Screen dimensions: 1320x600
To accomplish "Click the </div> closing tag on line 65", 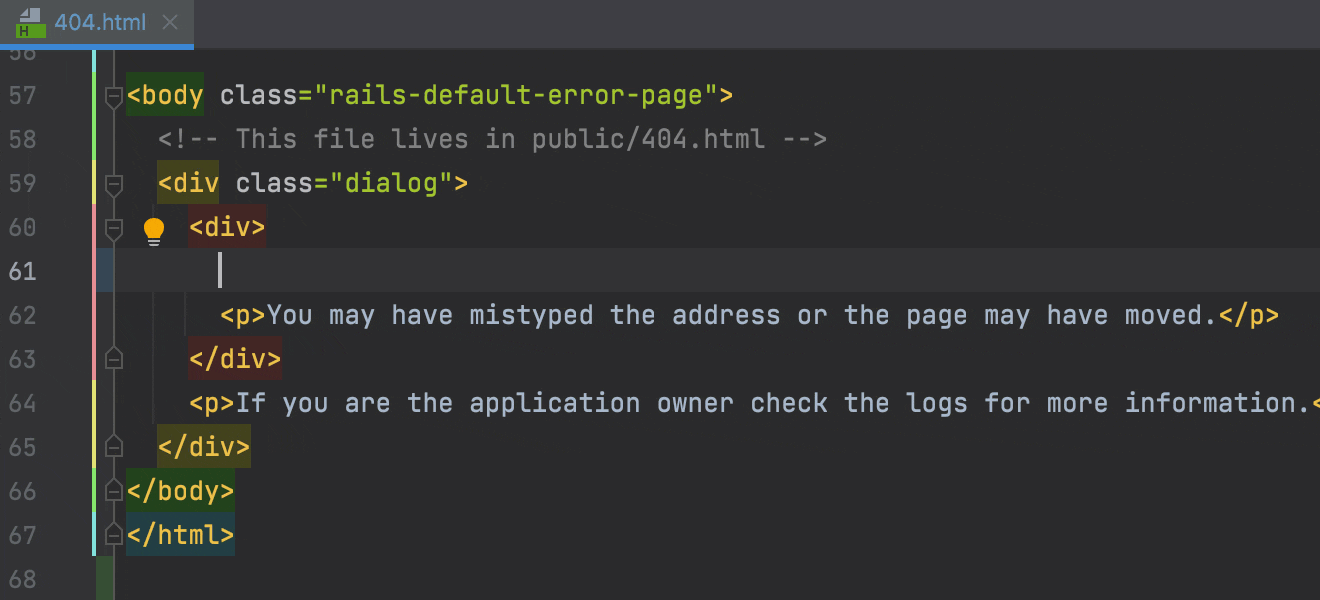I will pyautogui.click(x=204, y=447).
